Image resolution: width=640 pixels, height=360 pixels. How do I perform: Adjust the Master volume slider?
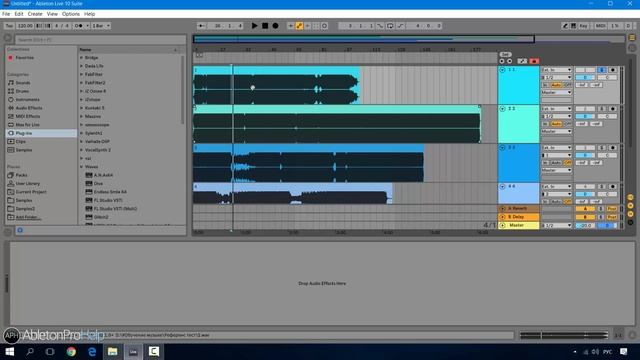click(x=585, y=225)
